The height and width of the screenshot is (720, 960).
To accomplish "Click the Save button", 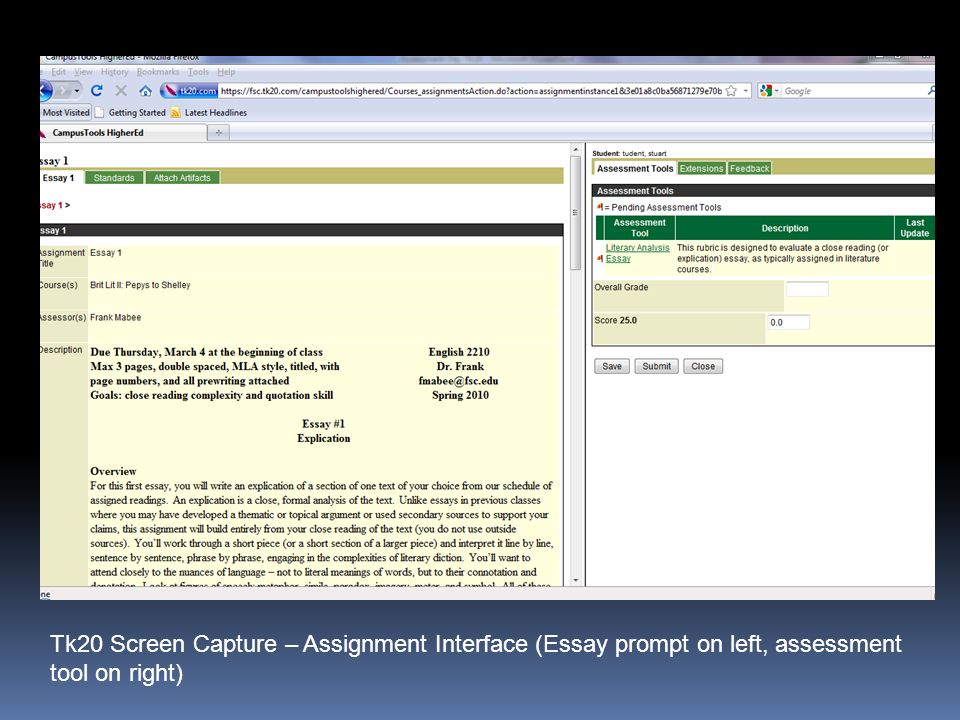I will (612, 366).
